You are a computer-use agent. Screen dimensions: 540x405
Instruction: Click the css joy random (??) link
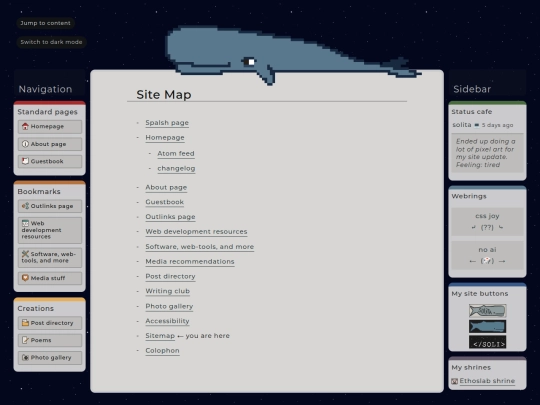click(487, 227)
